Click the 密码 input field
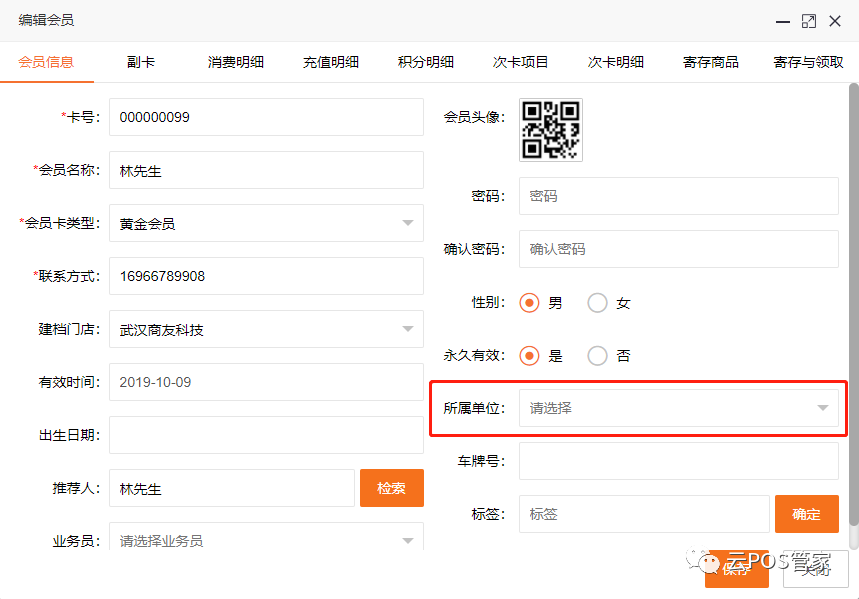This screenshot has width=859, height=599. click(679, 196)
